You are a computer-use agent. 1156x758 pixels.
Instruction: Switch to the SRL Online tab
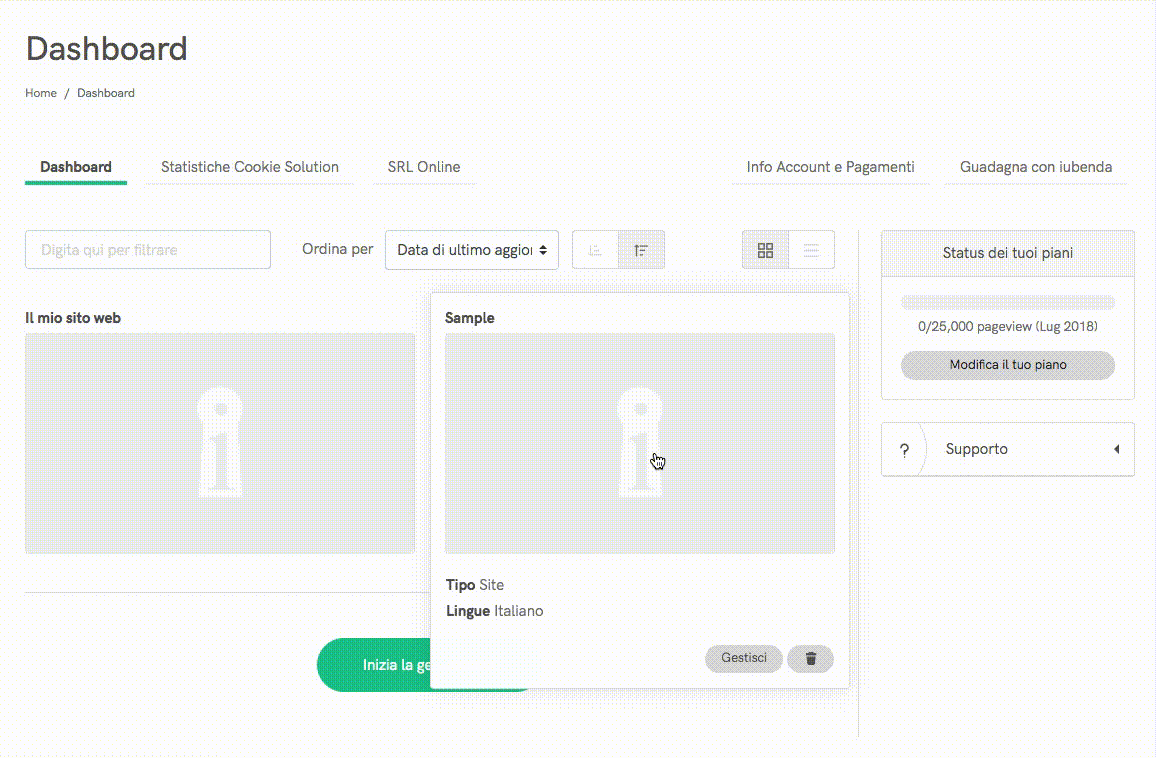point(424,167)
